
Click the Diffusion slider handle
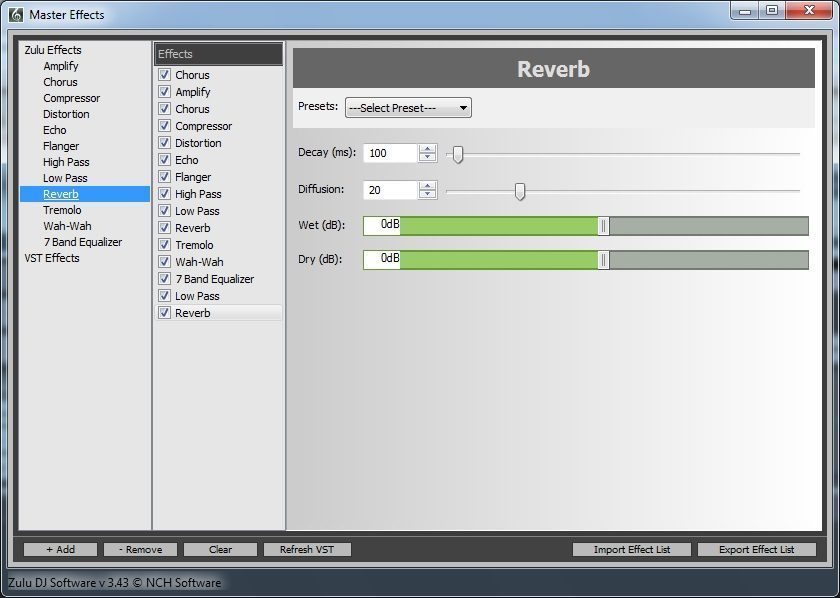coord(519,190)
